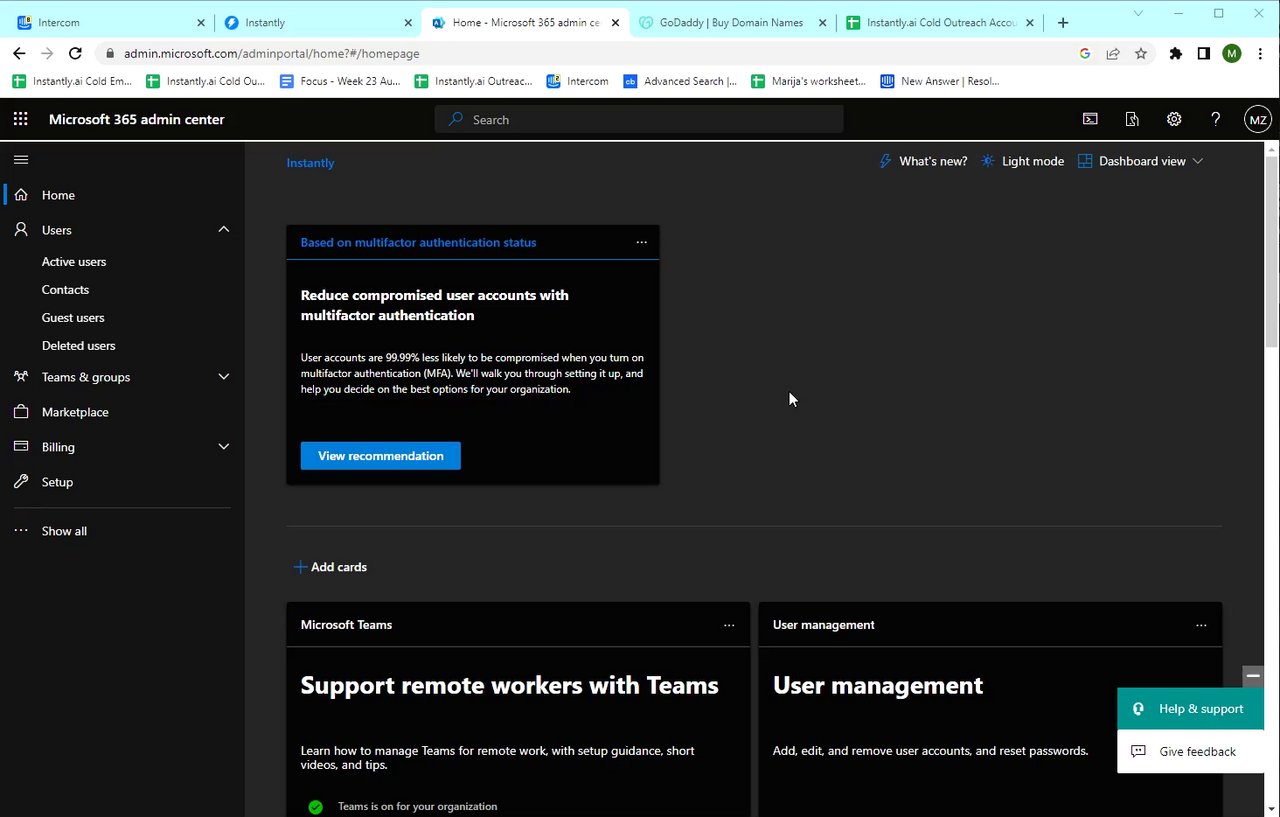Open What's new?

click(923, 161)
